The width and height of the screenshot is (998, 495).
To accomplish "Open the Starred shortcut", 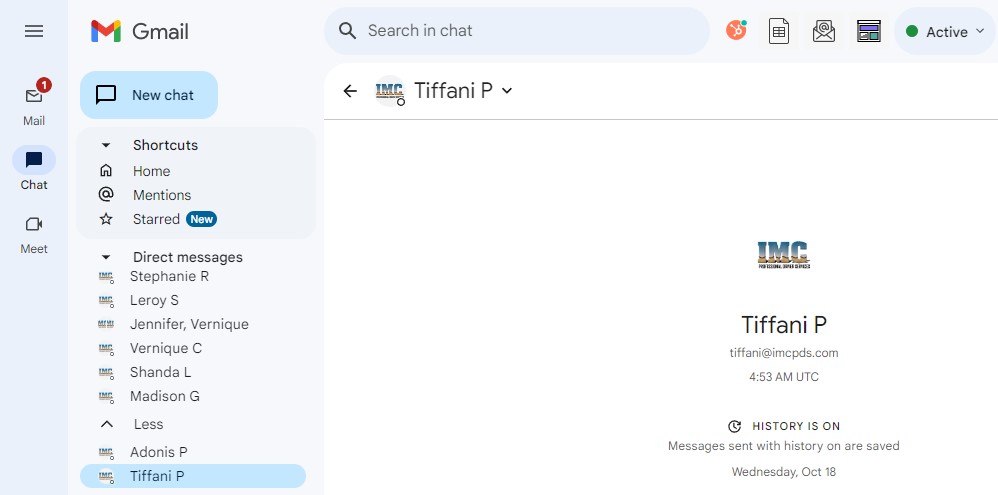I will [156, 219].
